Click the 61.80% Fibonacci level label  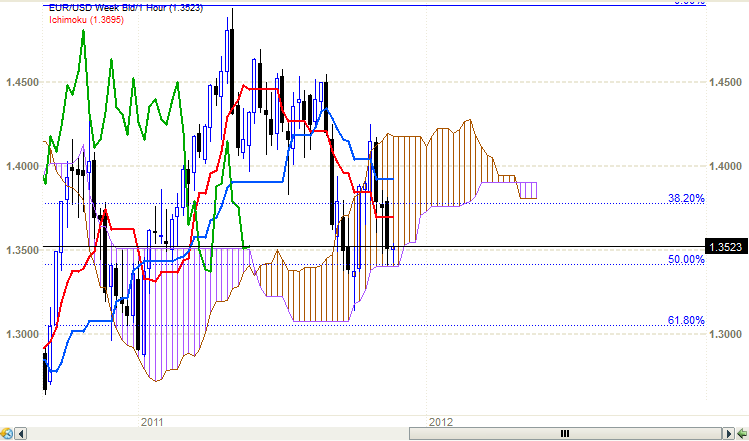686,320
